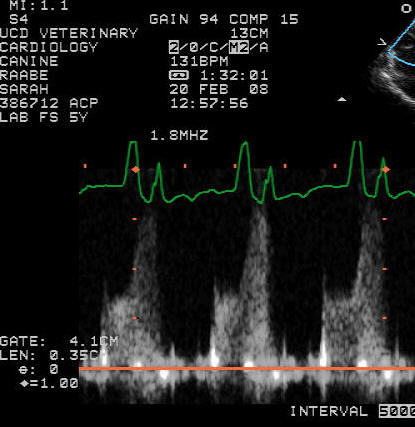Click the '1.8MHZ' frequency text

179,135
